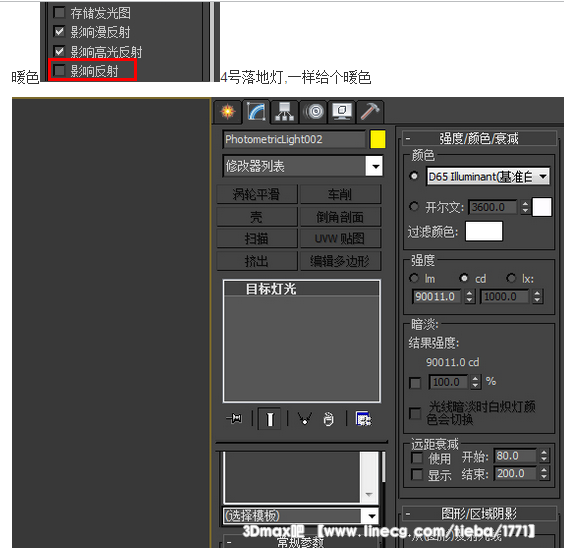Viewport: 564px width, 548px height.
Task: Click the 1000.0 distance field
Action: 504,297
